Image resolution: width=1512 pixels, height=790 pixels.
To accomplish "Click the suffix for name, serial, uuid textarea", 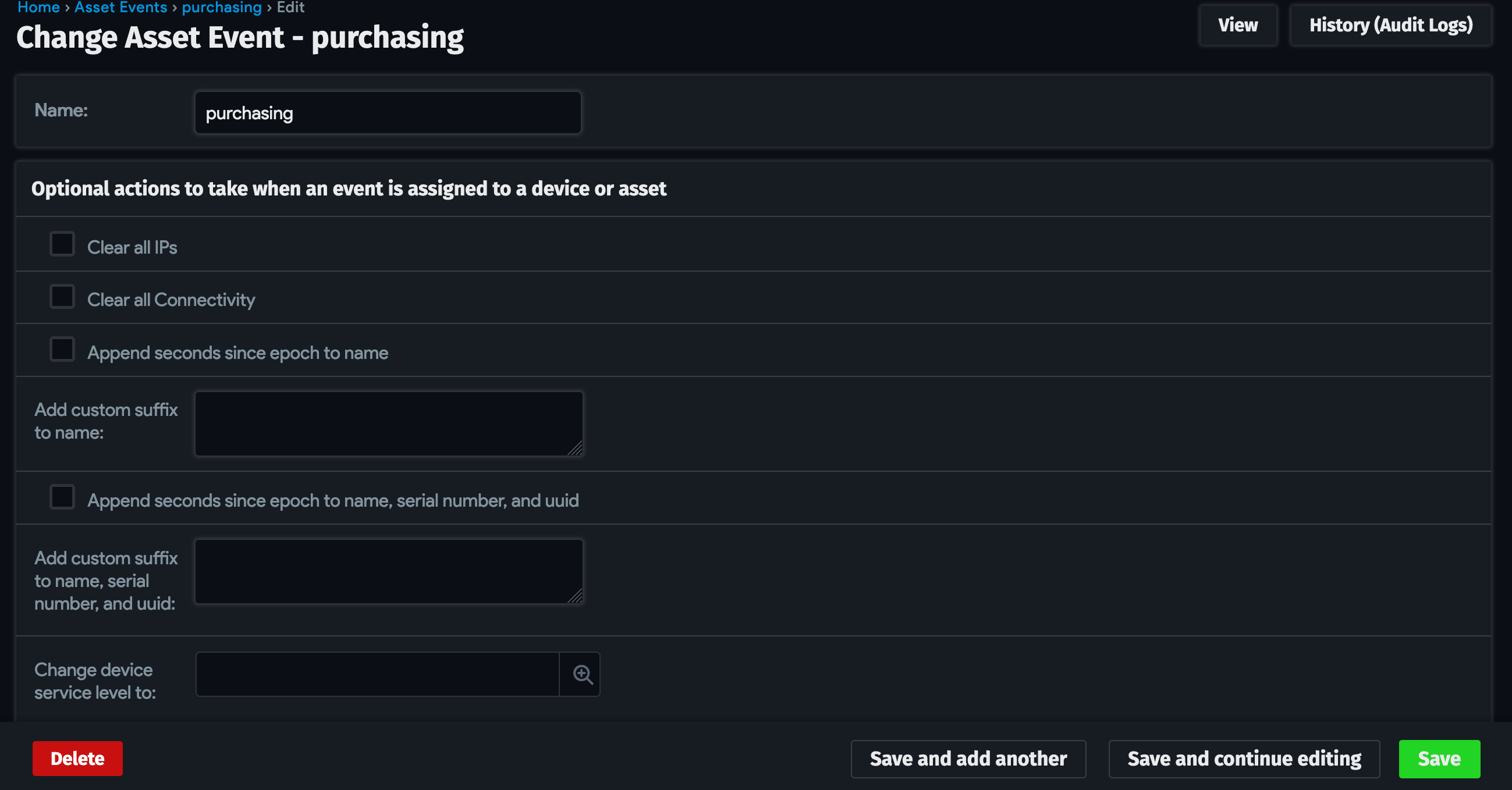I will (x=389, y=571).
